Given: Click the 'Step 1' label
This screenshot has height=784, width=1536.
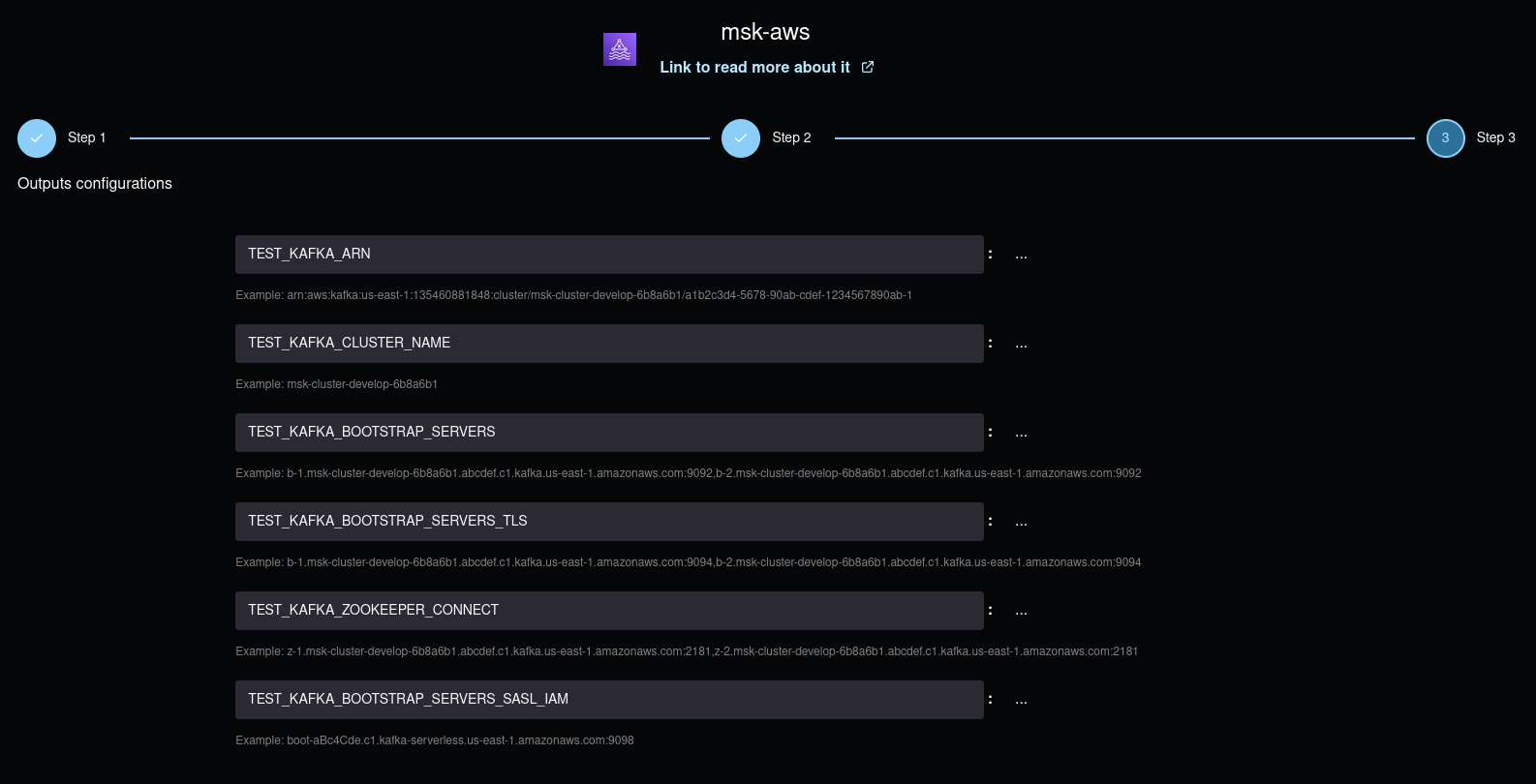Looking at the screenshot, I should (x=87, y=137).
